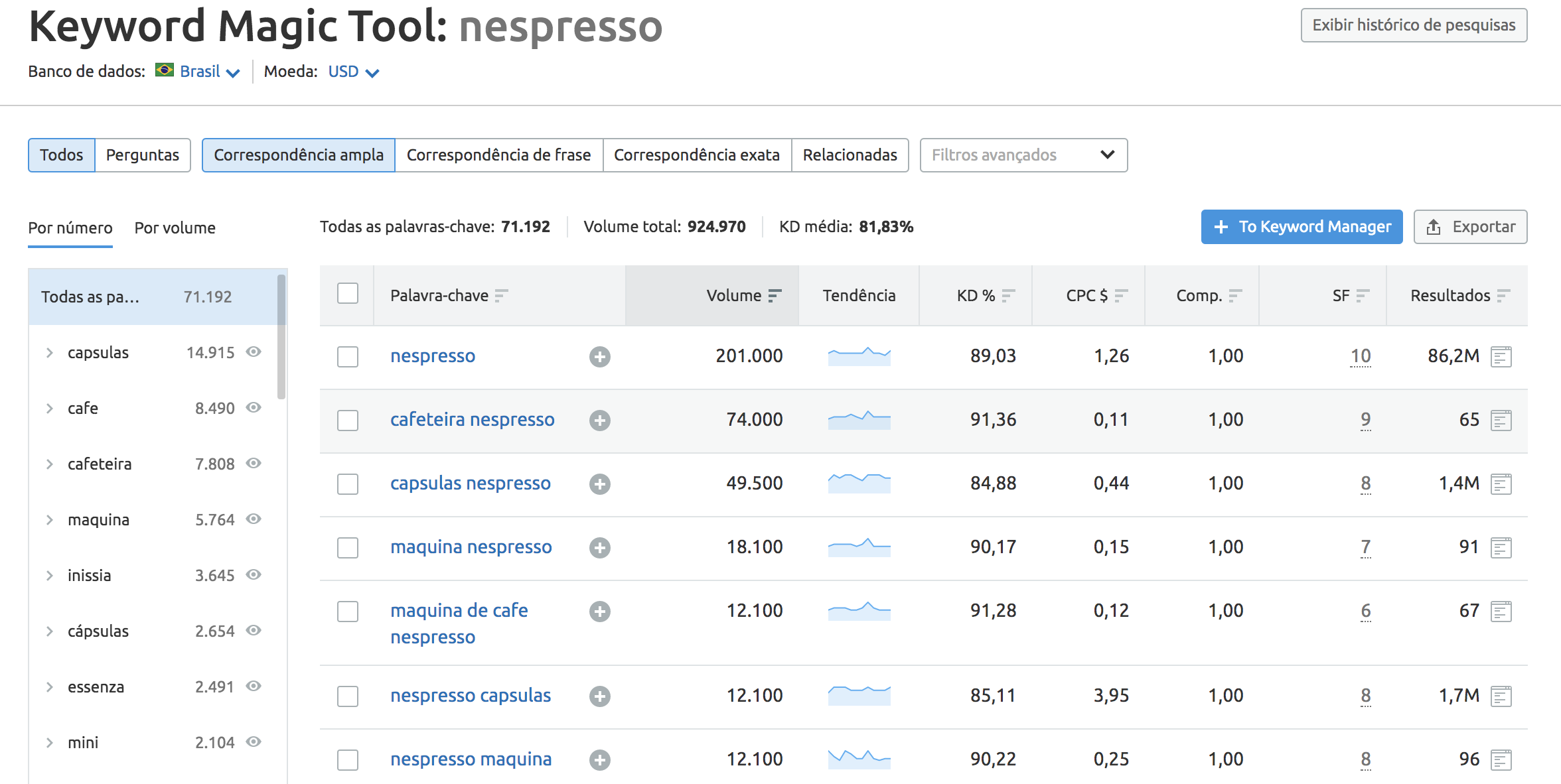Sort by Palavra-chave column icon

tap(502, 296)
